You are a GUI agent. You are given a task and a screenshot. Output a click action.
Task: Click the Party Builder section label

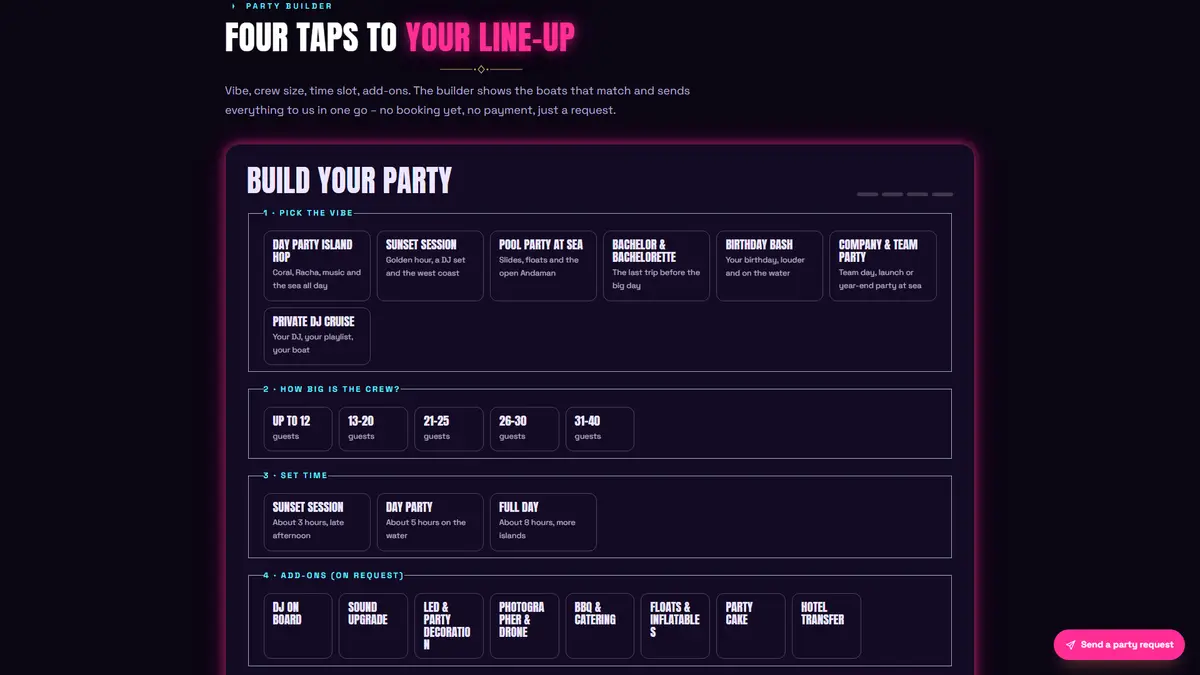tap(289, 6)
